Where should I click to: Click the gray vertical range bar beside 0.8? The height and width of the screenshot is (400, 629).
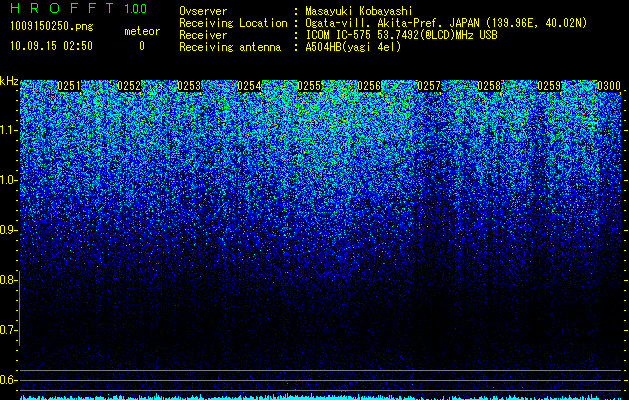click(x=19, y=308)
